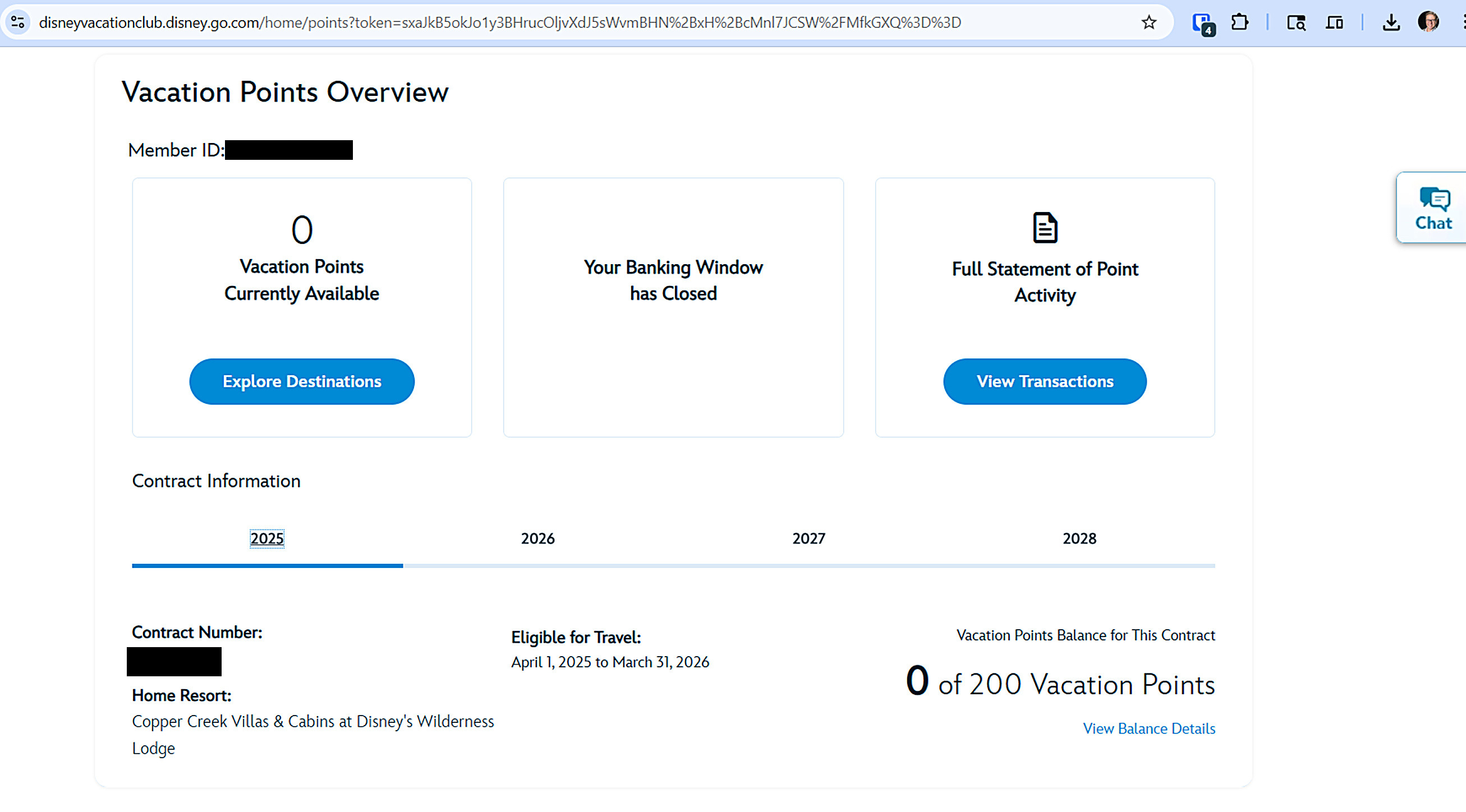Switch to the 2026 contract year tab

(x=538, y=538)
